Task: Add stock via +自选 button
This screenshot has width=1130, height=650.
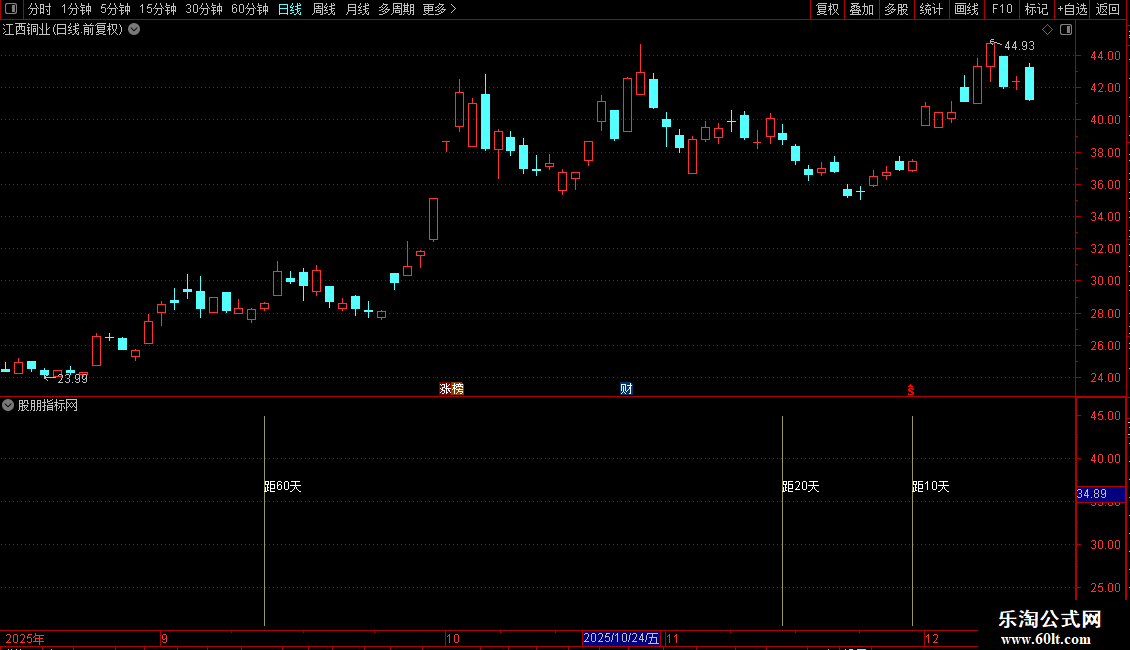Action: [1072, 9]
